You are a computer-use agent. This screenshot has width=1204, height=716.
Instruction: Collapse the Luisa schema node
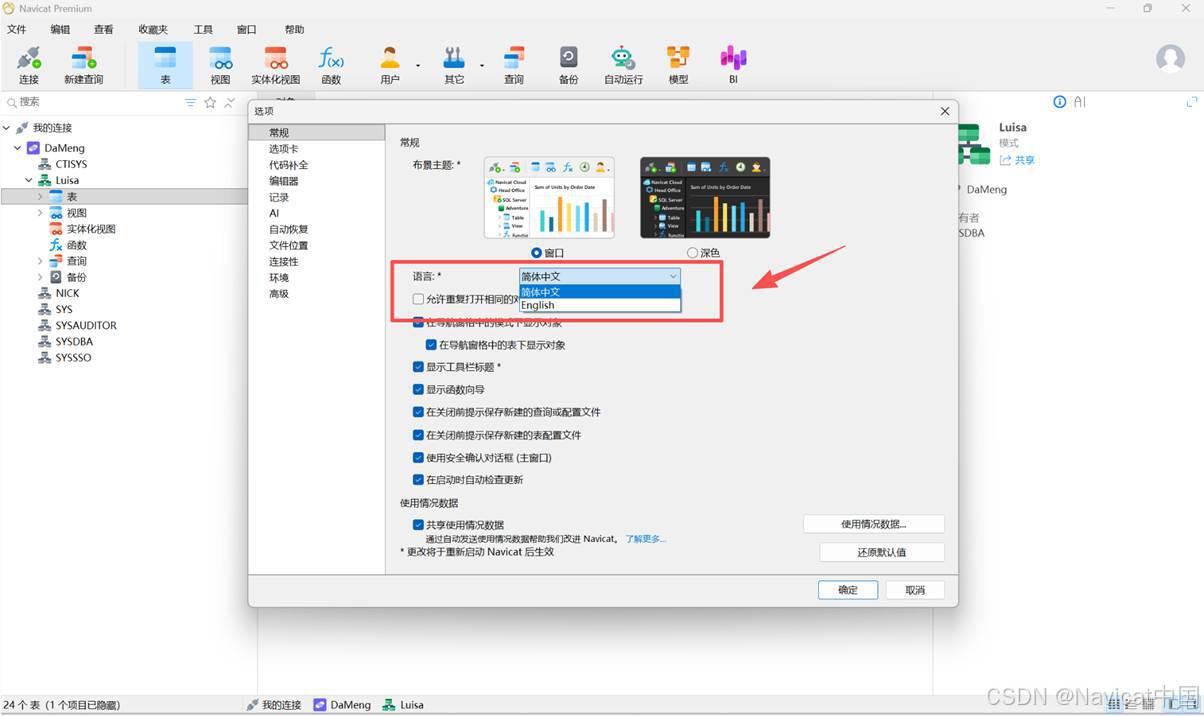[x=29, y=181]
